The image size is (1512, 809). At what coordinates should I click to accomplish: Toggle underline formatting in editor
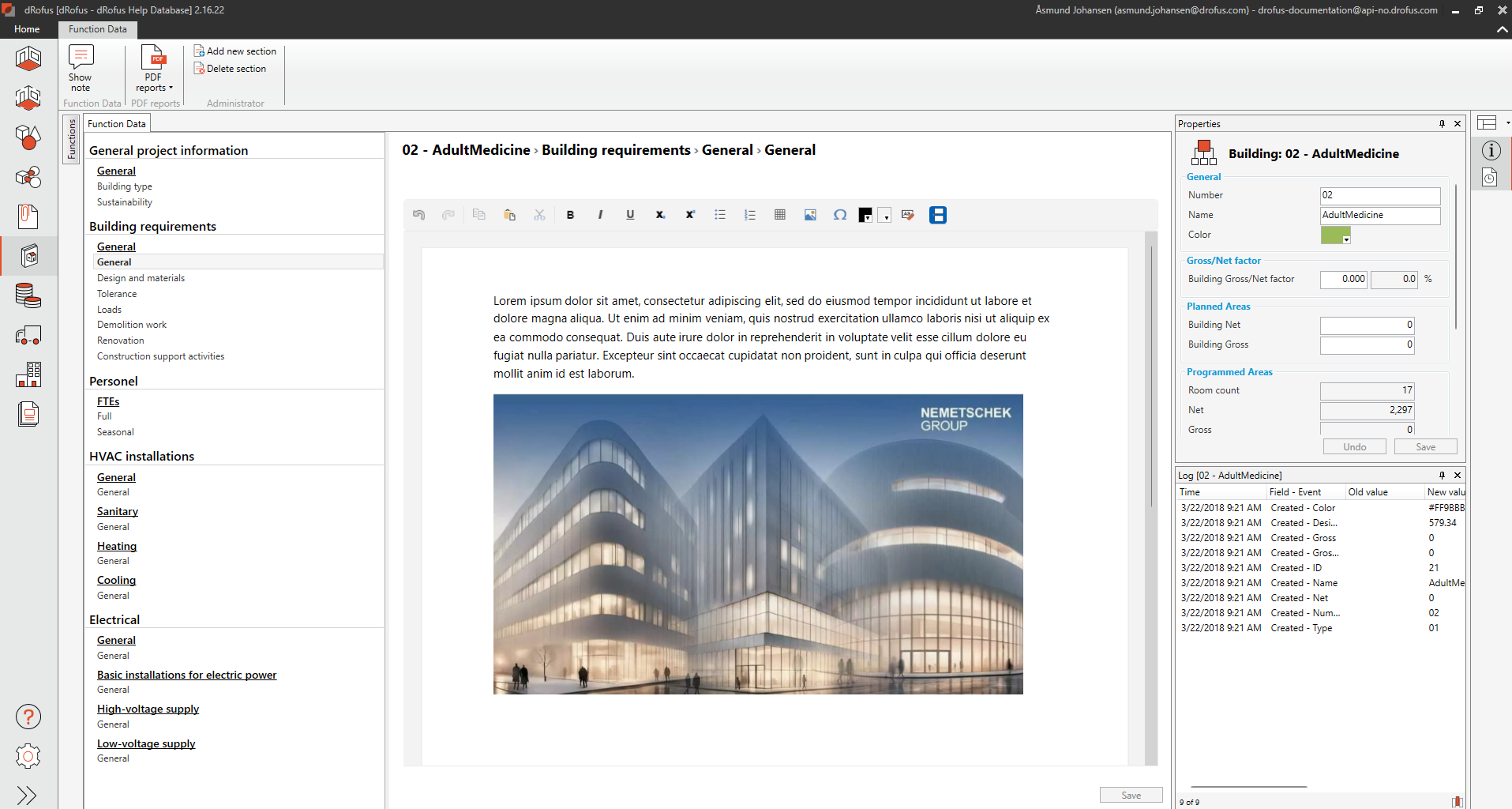630,215
